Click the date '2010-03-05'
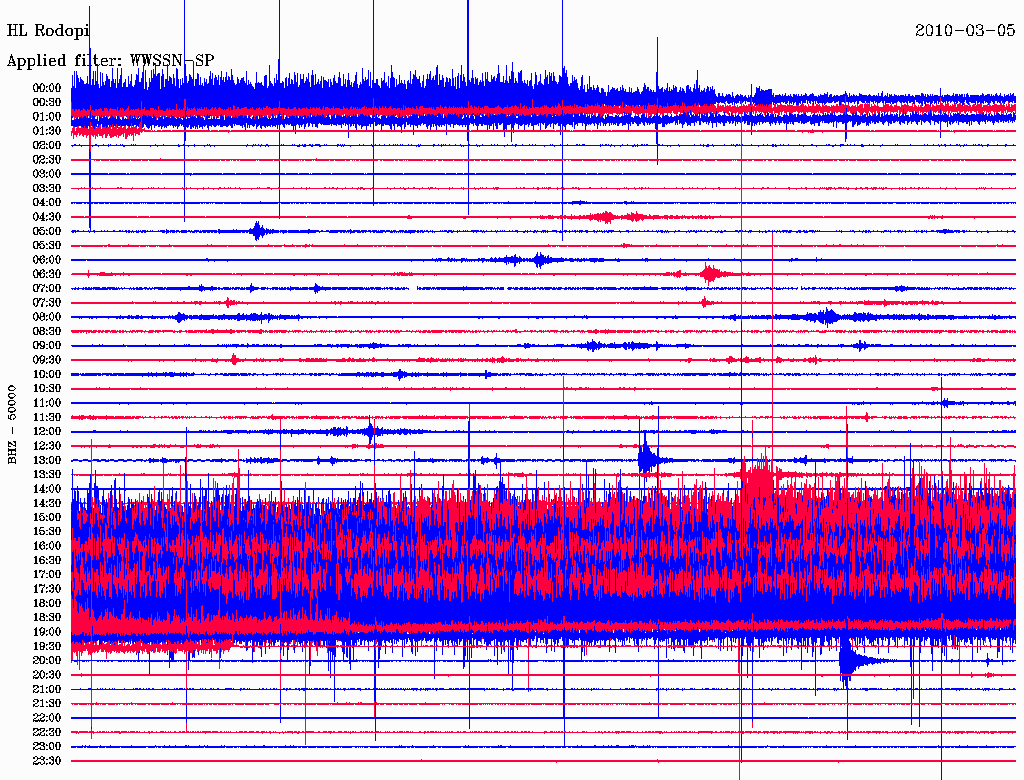Screen dimensions: 1024x780 965,30
